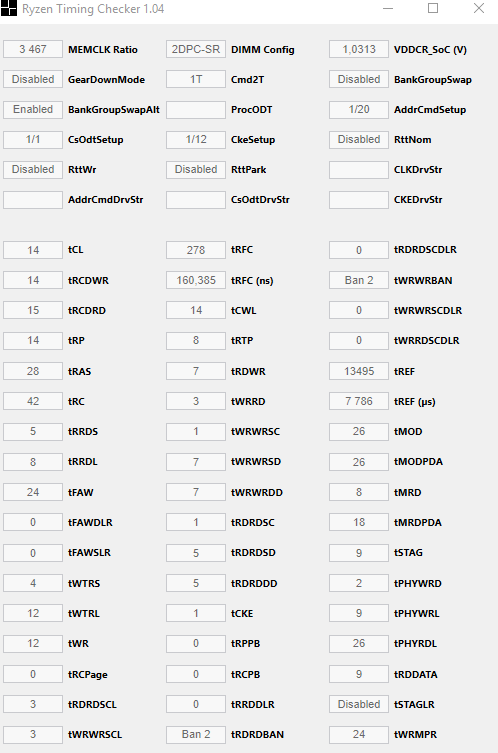This screenshot has height=753, width=498.
Task: Select the tRDRDBAN Ban 2 field
Action: (195, 734)
